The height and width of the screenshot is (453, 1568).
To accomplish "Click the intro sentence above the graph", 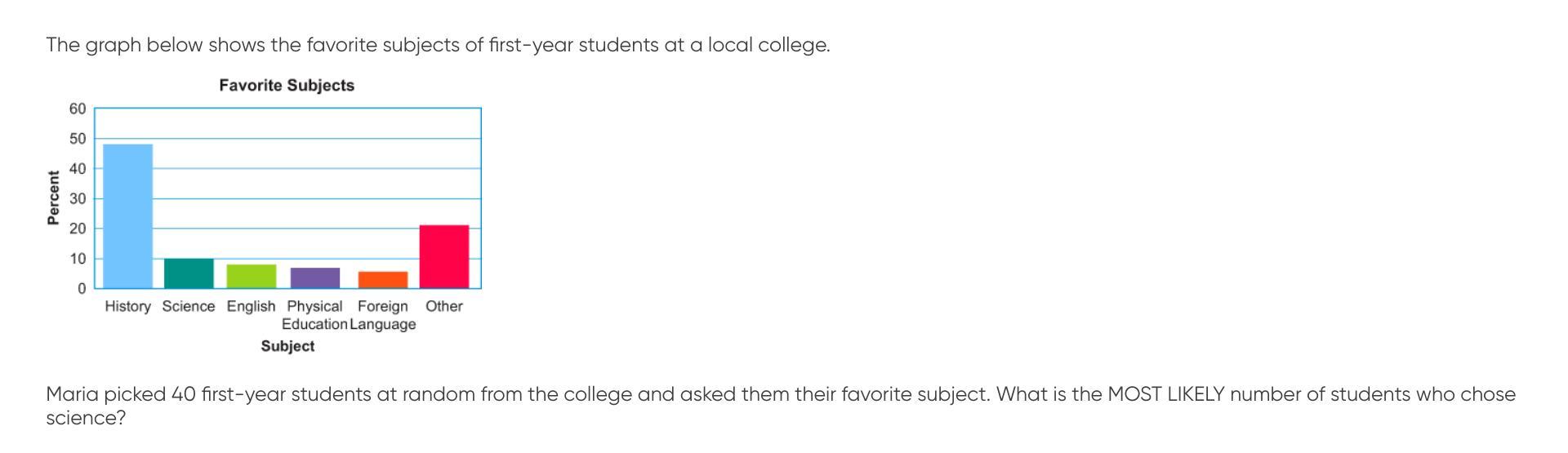I will pyautogui.click(x=438, y=45).
